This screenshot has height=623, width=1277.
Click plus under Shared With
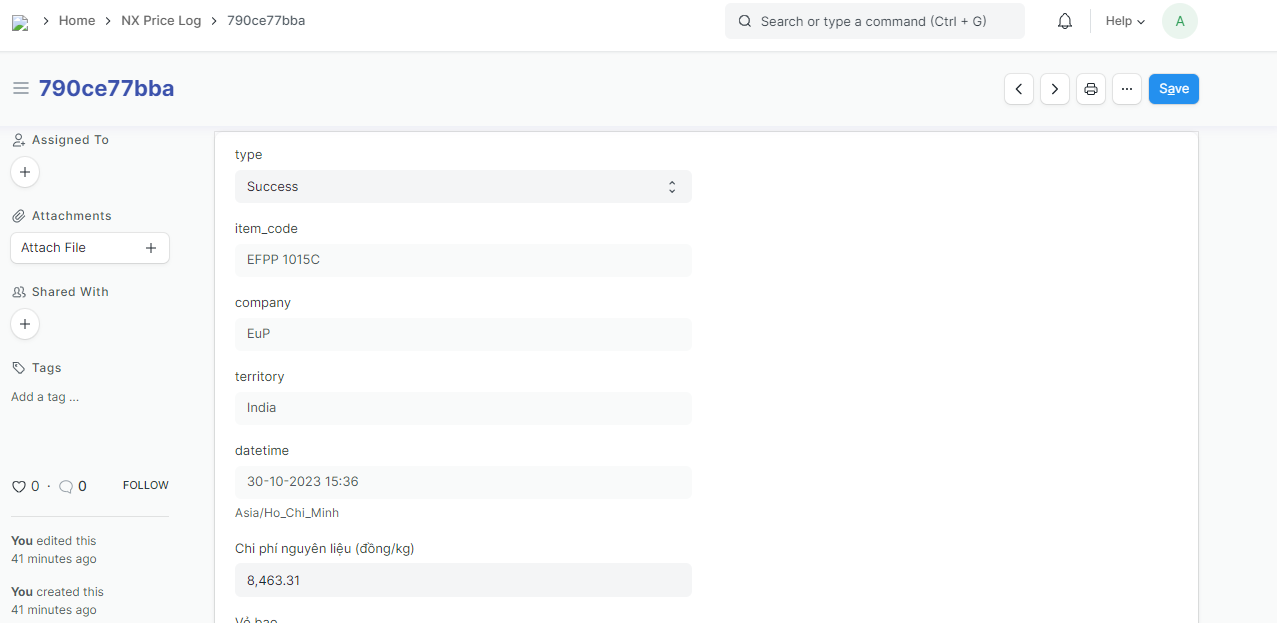pos(25,324)
